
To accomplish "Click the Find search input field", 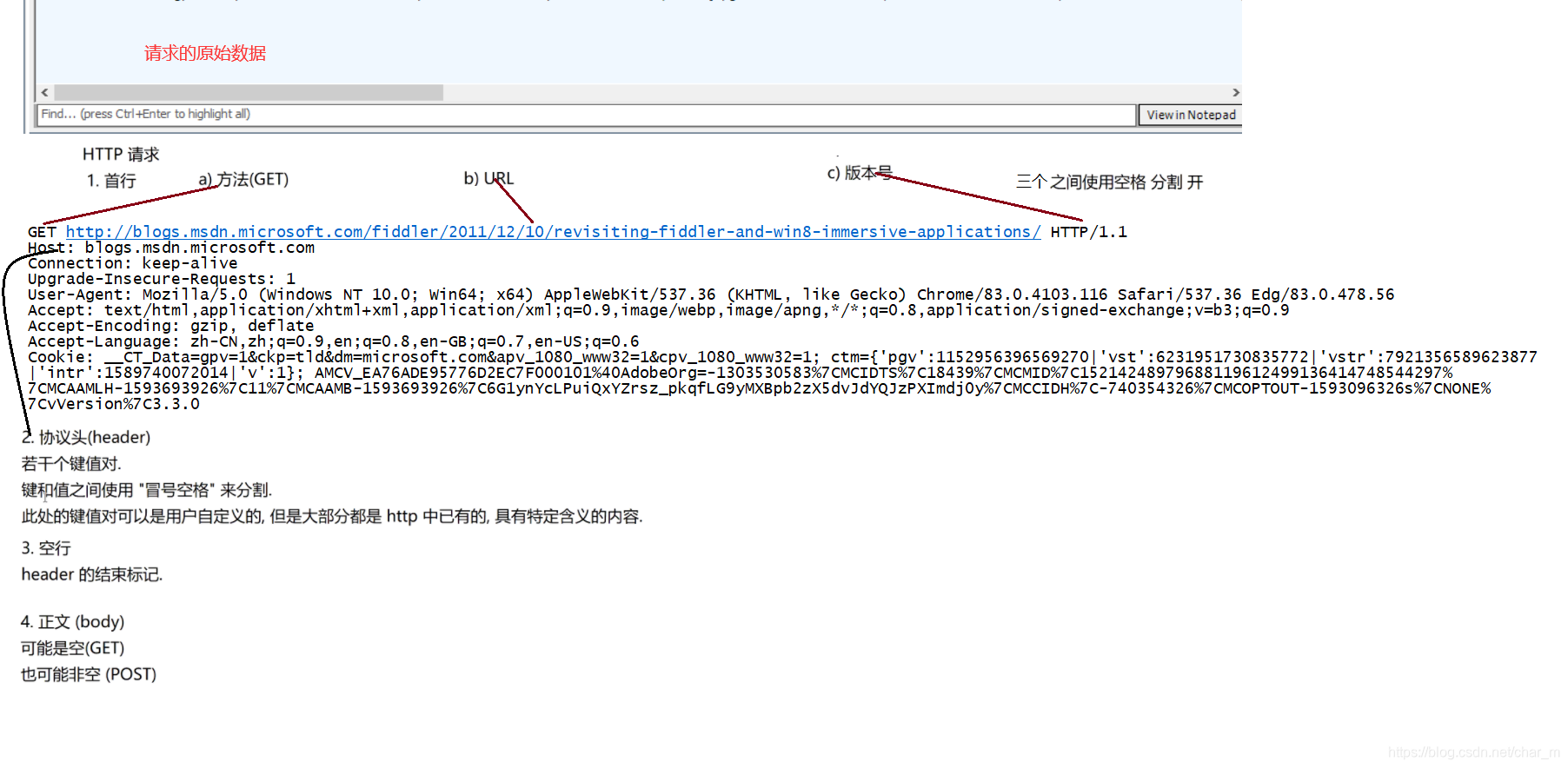I will pos(587,115).
